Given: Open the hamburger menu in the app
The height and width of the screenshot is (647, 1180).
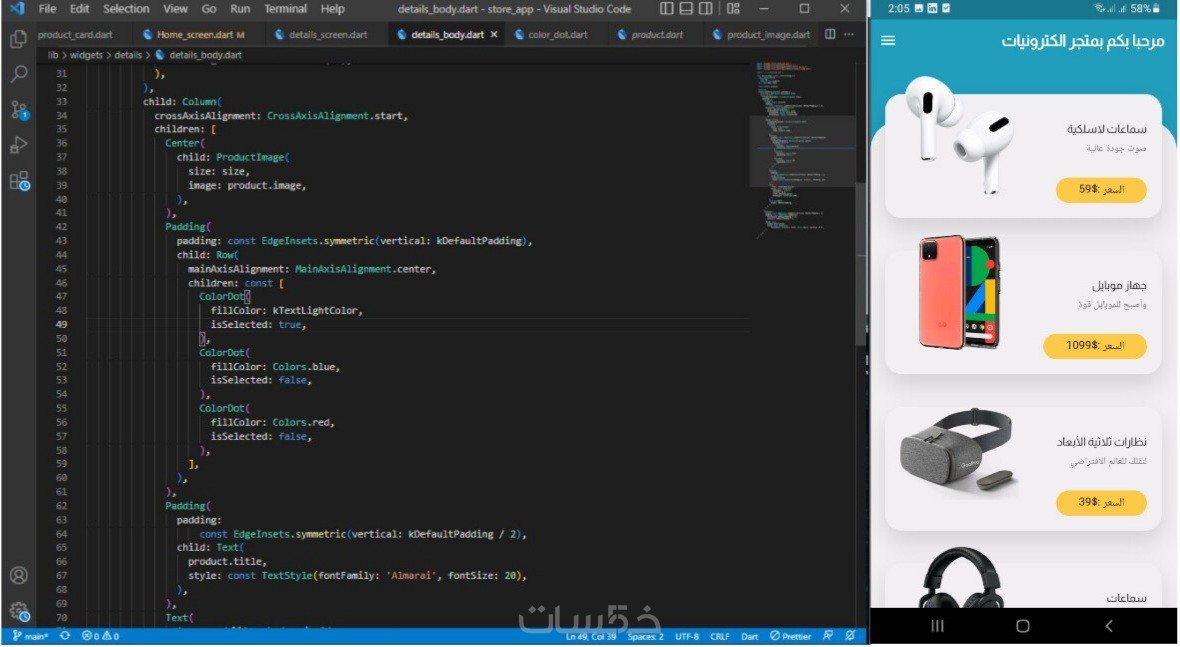Looking at the screenshot, I should coord(888,40).
